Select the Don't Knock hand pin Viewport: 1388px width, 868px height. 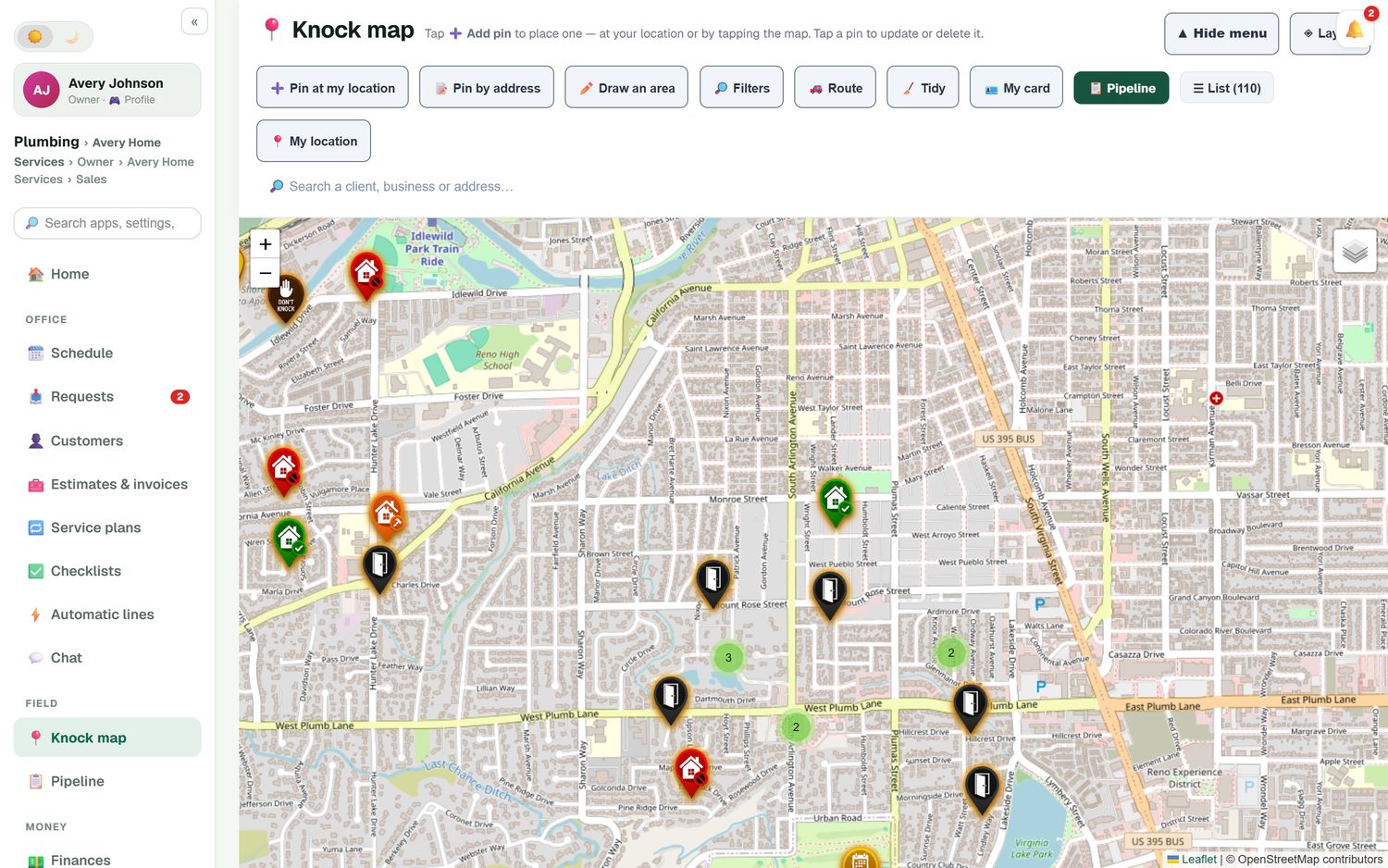[286, 298]
